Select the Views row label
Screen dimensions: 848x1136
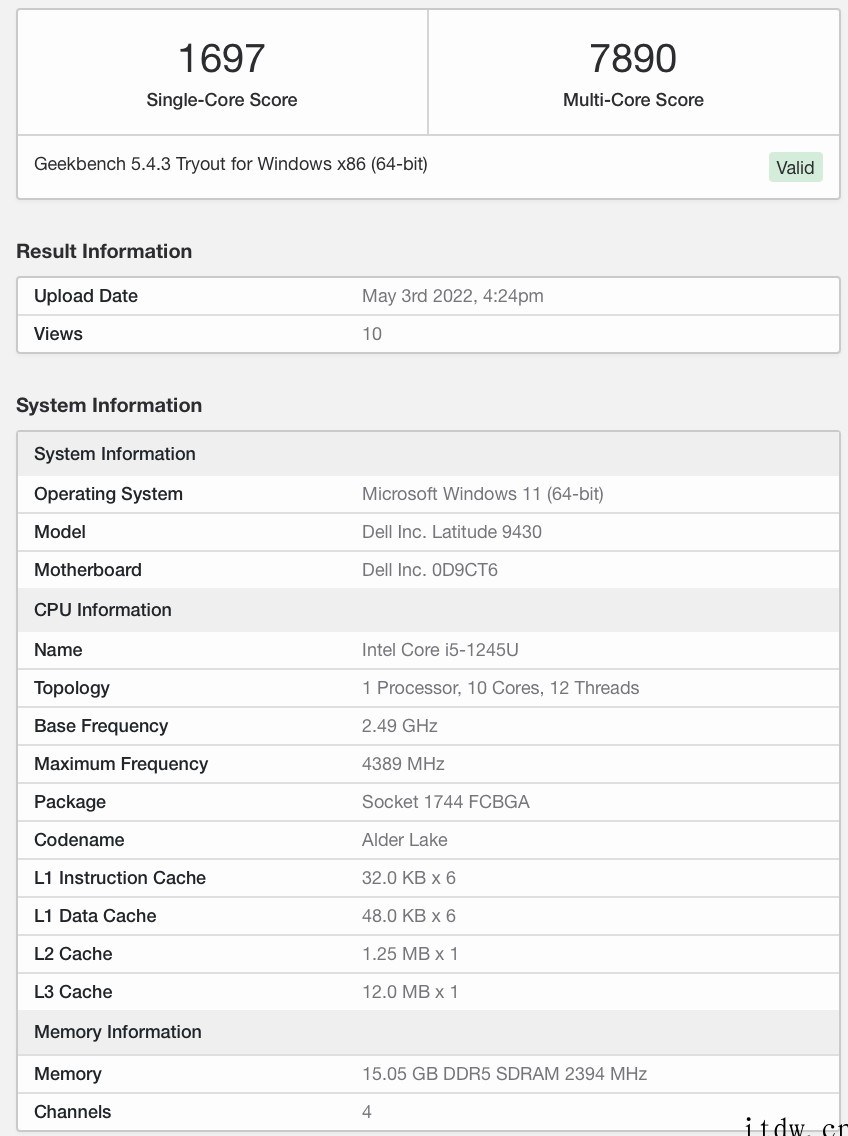pyautogui.click(x=58, y=334)
